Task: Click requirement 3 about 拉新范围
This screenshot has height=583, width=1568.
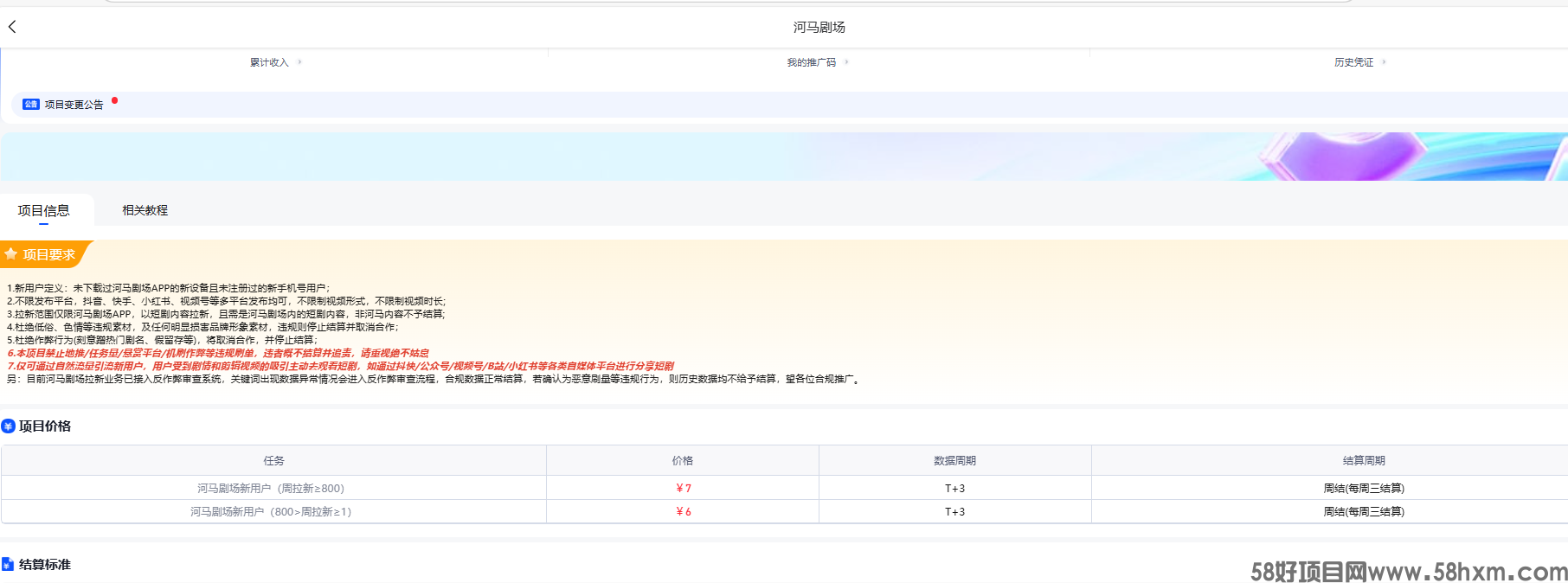Action: pos(226,314)
